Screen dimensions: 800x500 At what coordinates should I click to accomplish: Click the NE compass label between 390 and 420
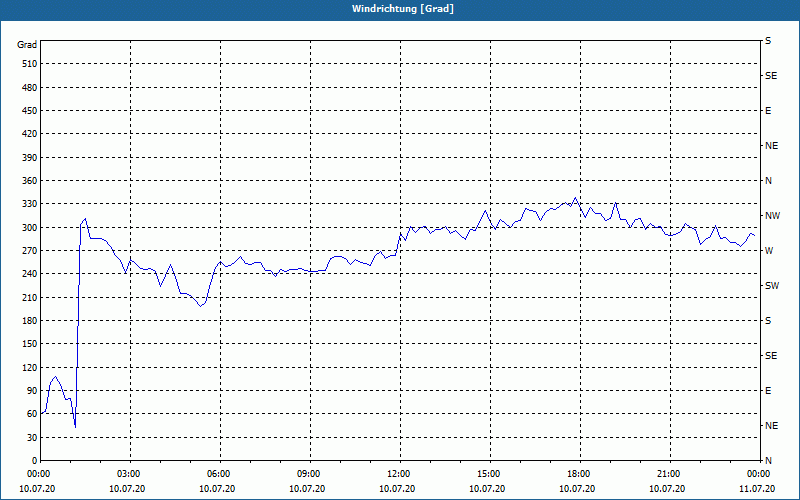point(771,146)
